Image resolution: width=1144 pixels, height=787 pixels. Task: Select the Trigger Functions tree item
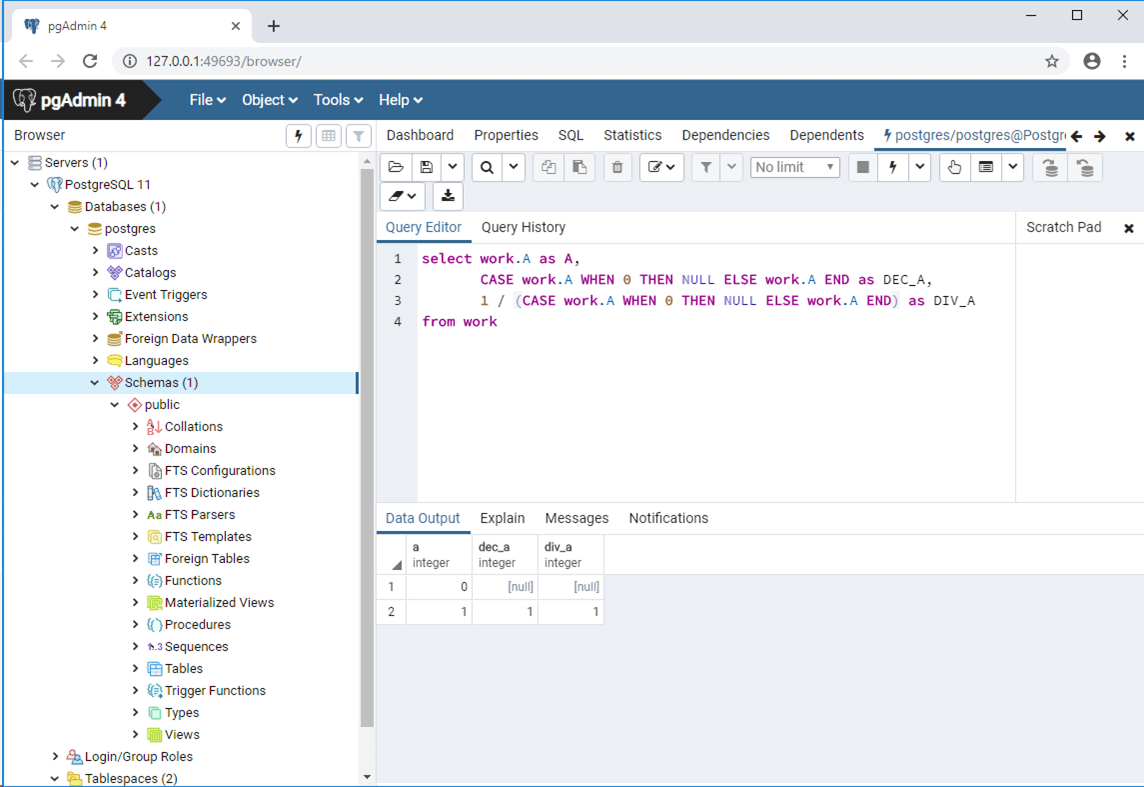point(215,691)
